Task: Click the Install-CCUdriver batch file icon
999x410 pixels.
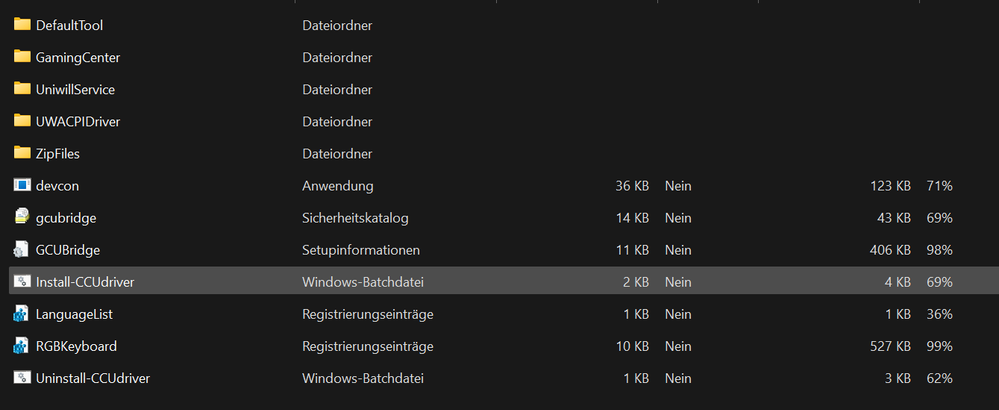Action: pyautogui.click(x=22, y=282)
